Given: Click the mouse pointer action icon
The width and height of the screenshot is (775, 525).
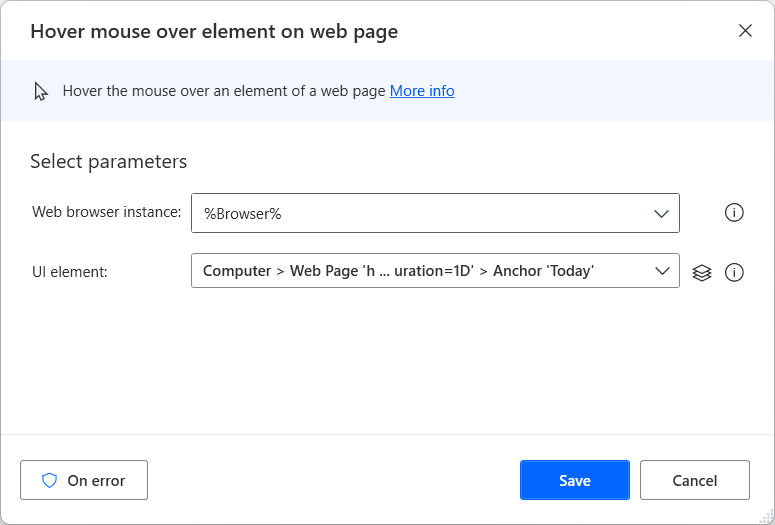Looking at the screenshot, I should (x=41, y=91).
